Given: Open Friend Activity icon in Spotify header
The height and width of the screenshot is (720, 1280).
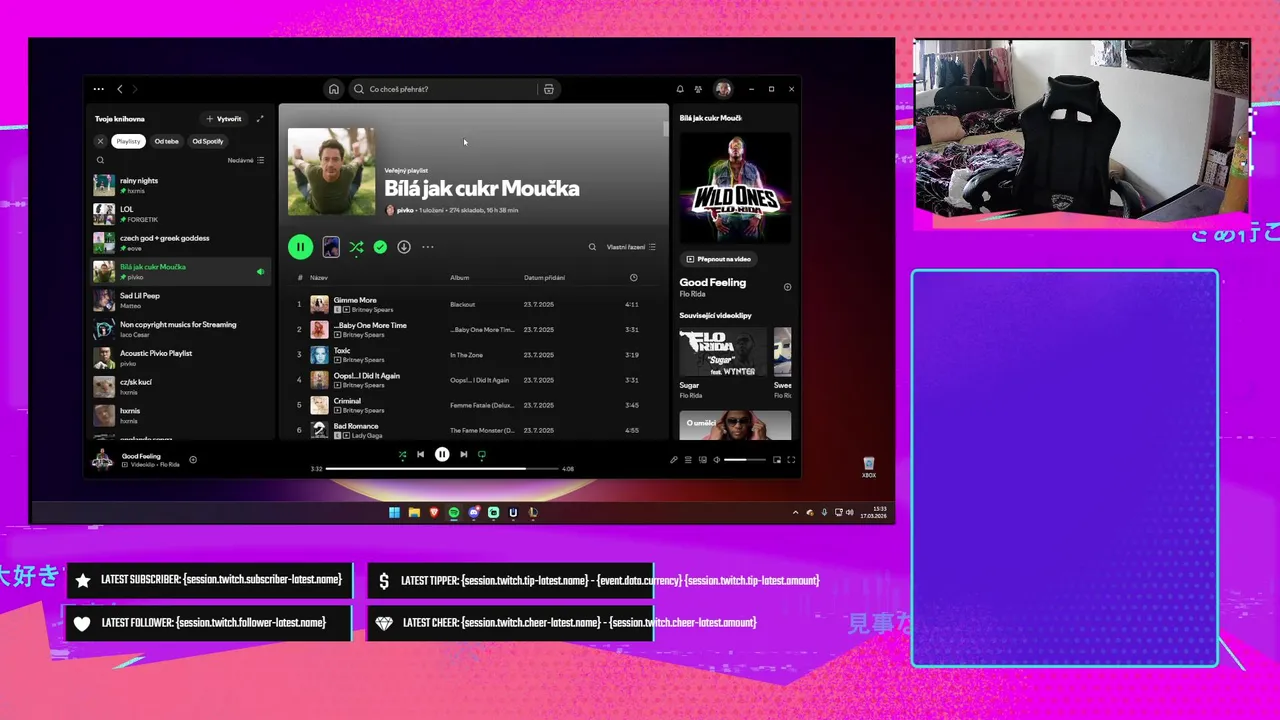Looking at the screenshot, I should click(698, 89).
